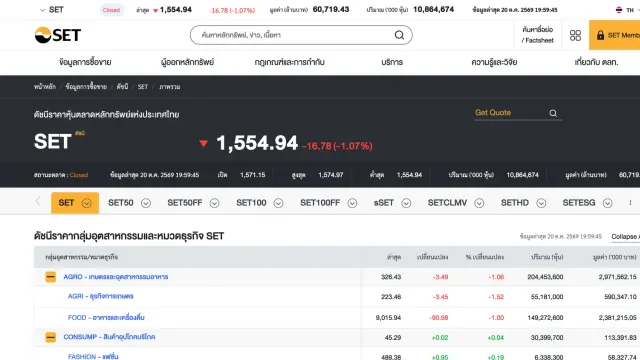Screen dimensions: 640x360
Task: Switch to the SETESG index tab
Action: click(579, 203)
